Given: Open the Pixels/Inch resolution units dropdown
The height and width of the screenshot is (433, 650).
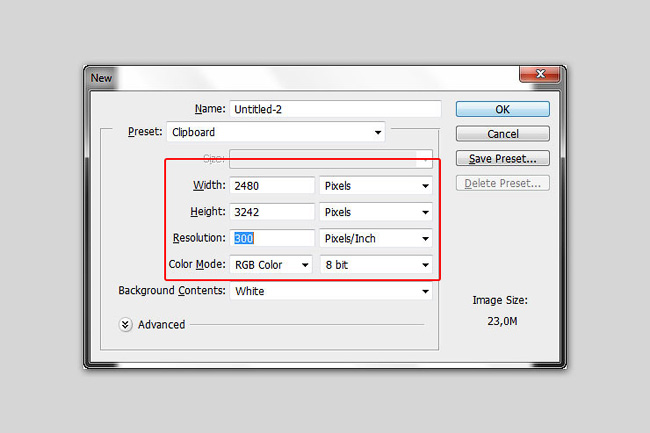Looking at the screenshot, I should point(376,238).
